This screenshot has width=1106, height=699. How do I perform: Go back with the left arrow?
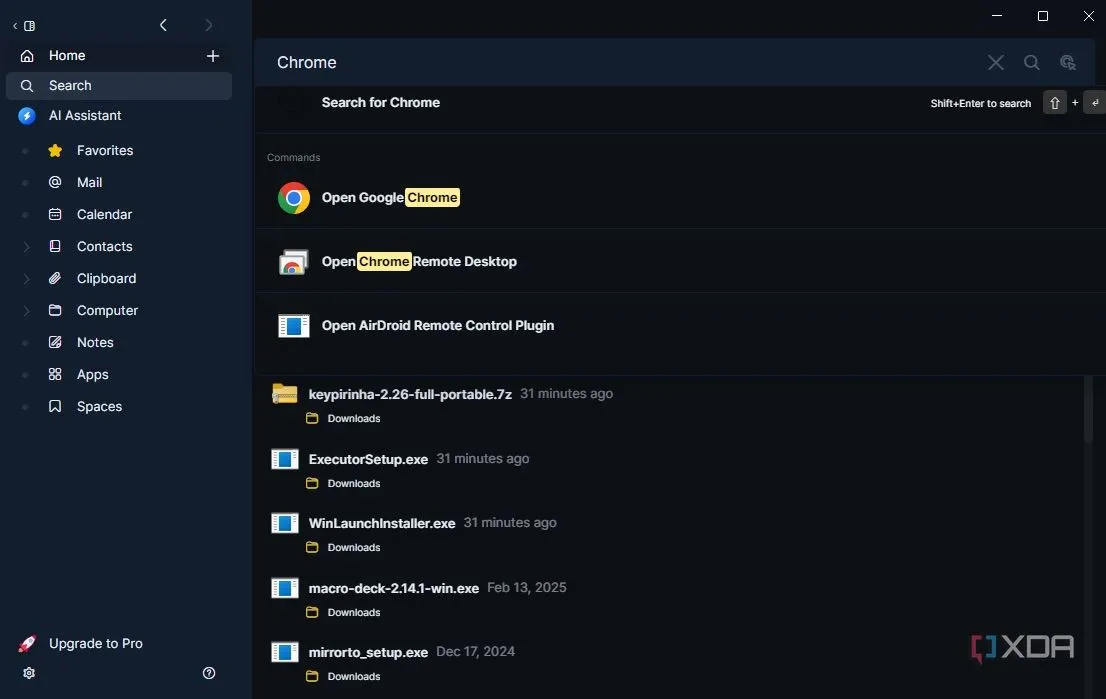point(163,25)
